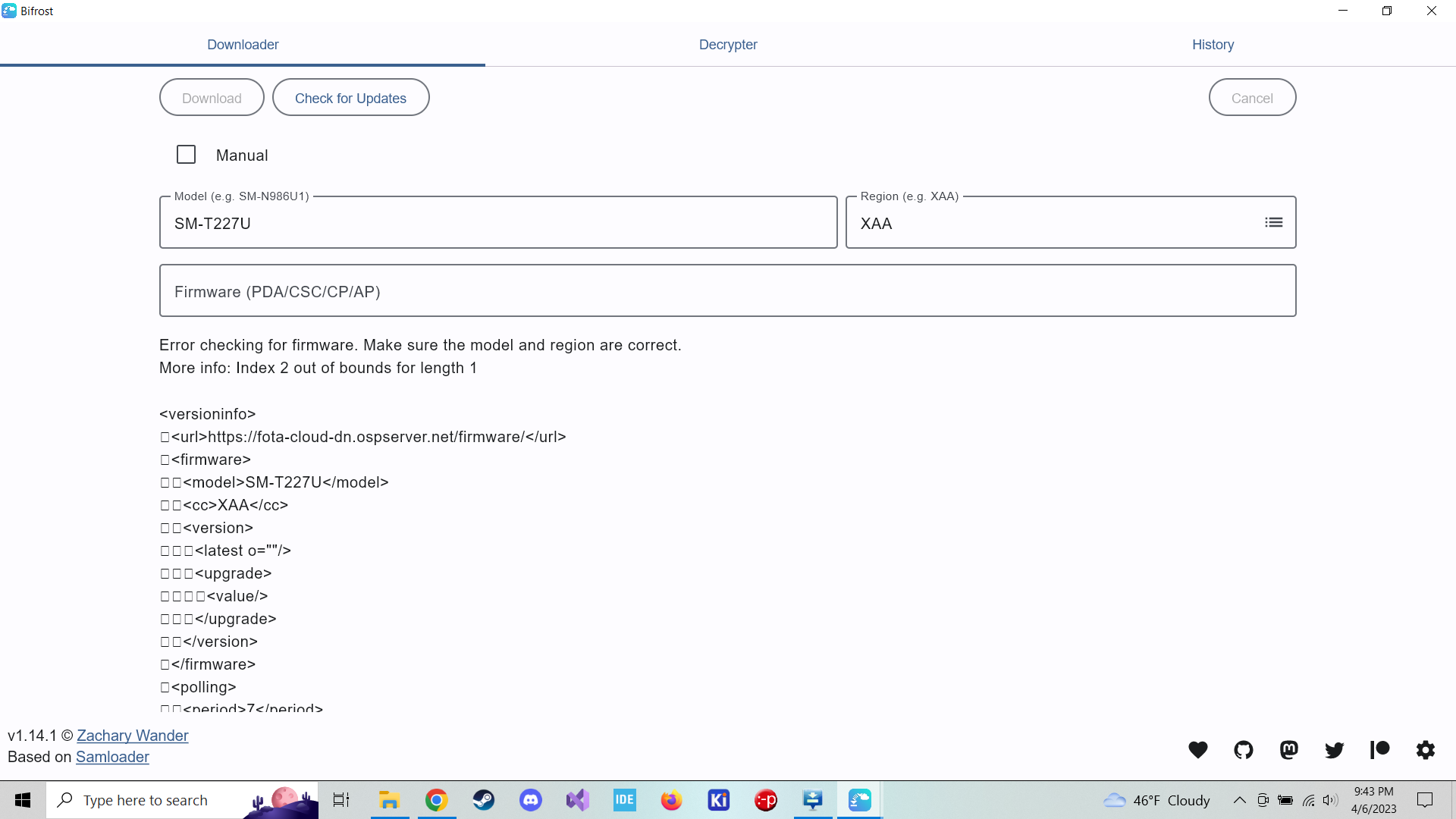Show hidden system tray icons
Viewport: 1456px width, 819px height.
[1240, 800]
